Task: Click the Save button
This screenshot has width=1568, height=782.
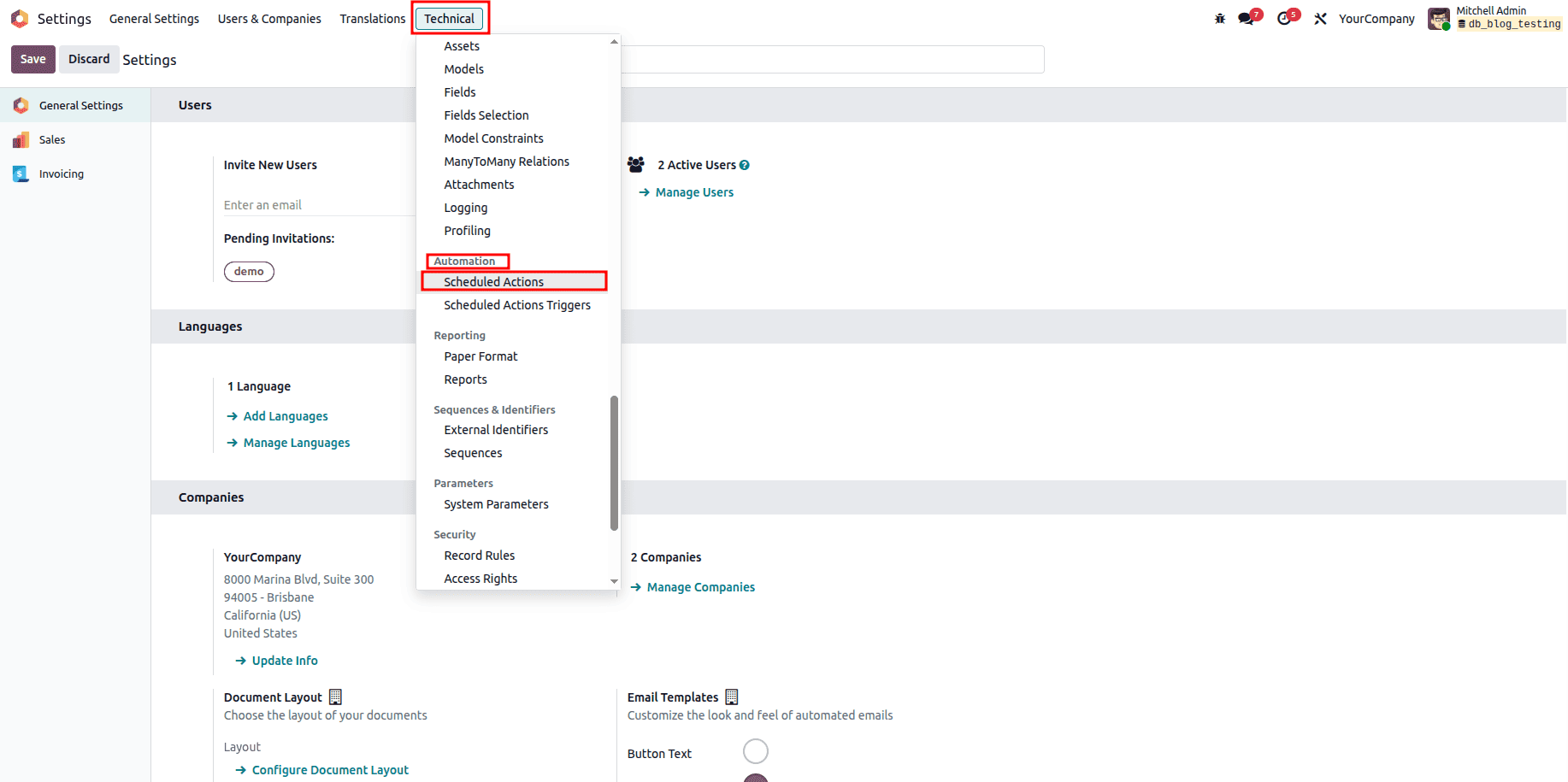Action: click(32, 59)
